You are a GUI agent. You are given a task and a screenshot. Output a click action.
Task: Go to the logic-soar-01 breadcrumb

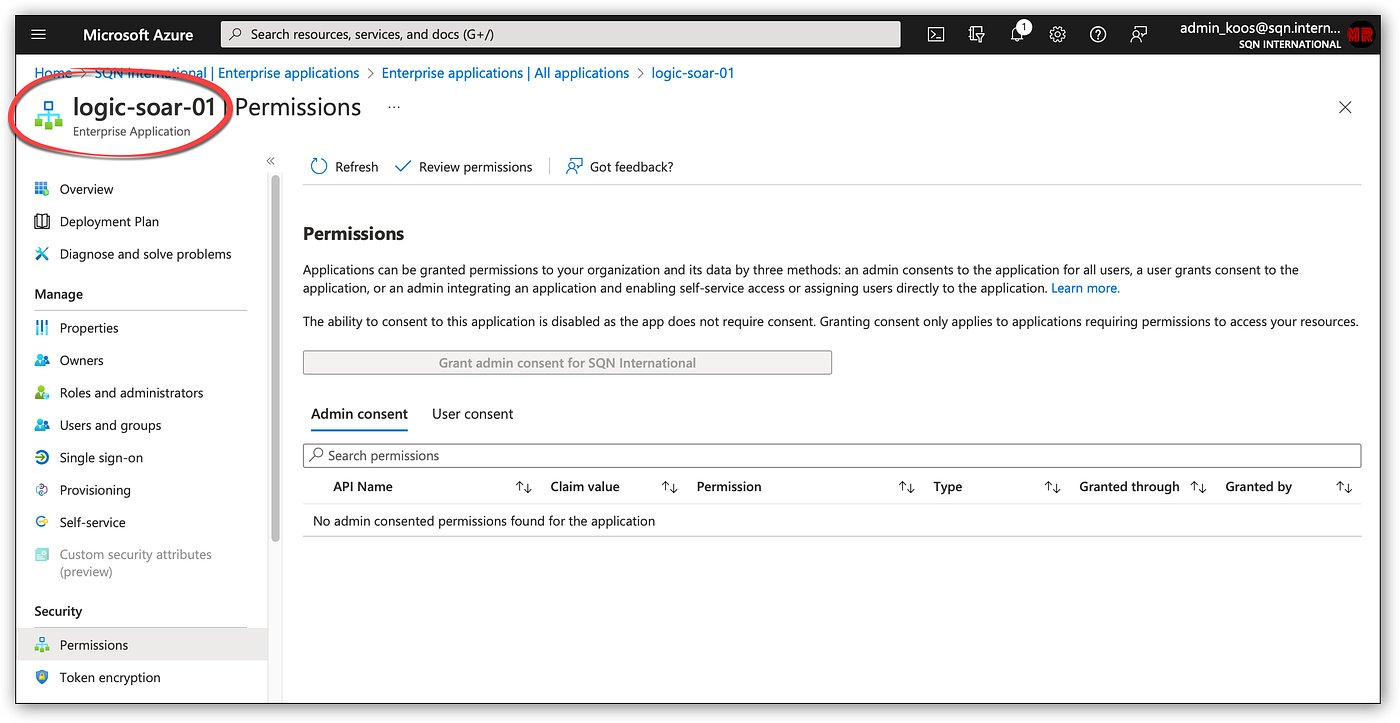click(x=693, y=73)
